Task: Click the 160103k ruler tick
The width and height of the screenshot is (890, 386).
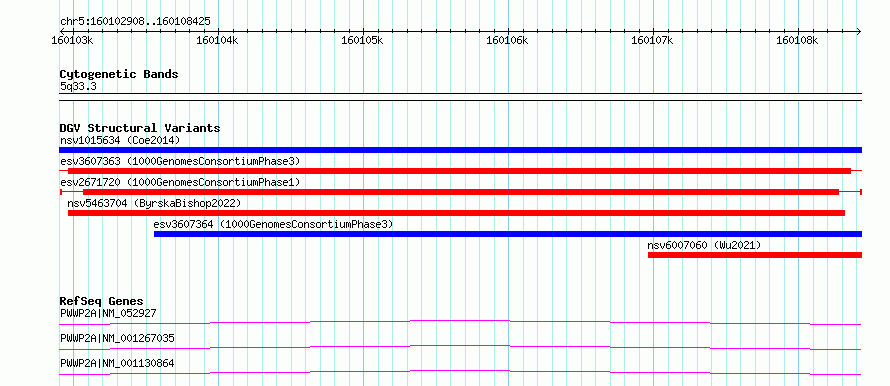Action: [x=73, y=40]
